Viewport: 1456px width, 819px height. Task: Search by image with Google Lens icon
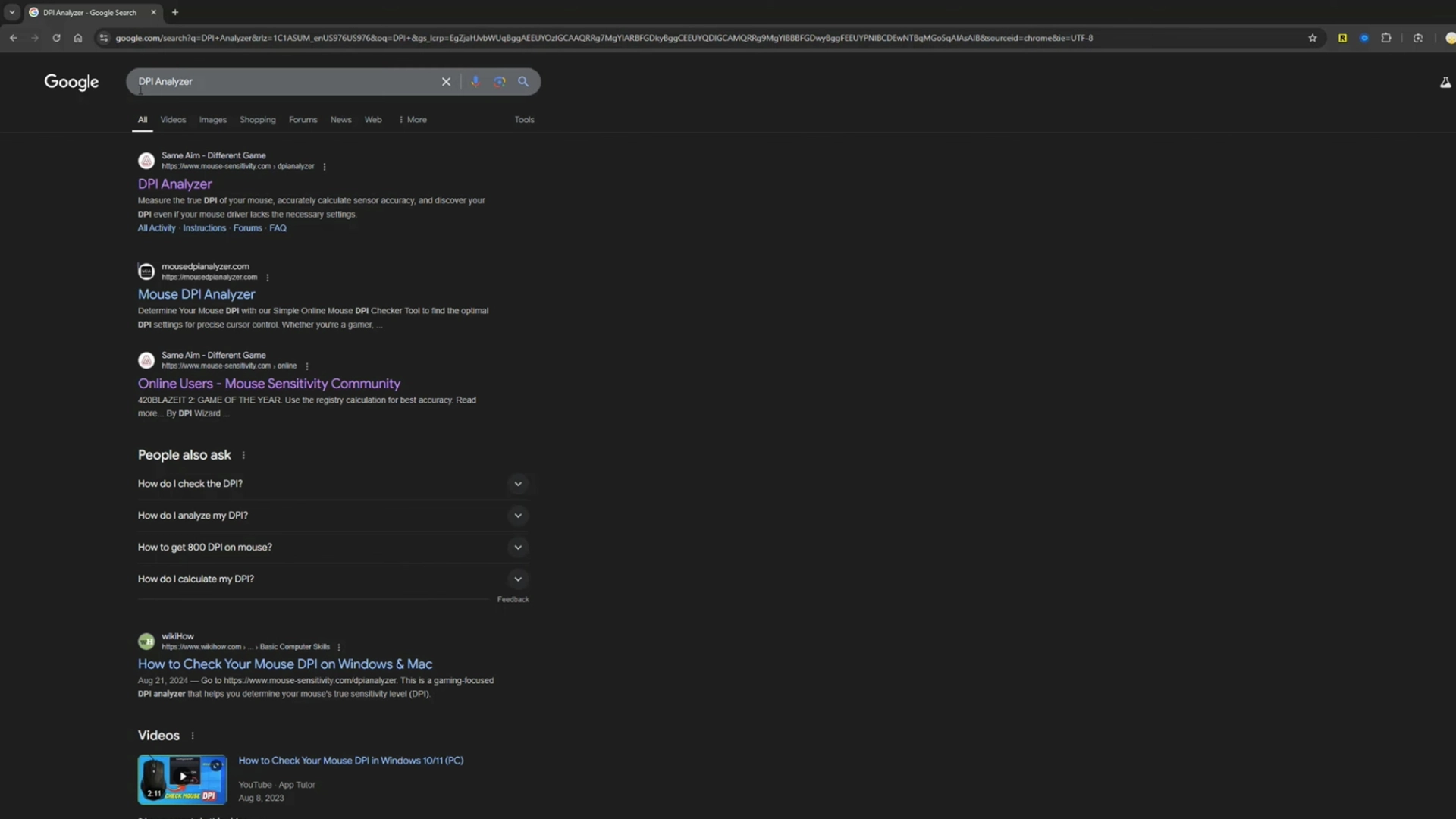pos(499,82)
